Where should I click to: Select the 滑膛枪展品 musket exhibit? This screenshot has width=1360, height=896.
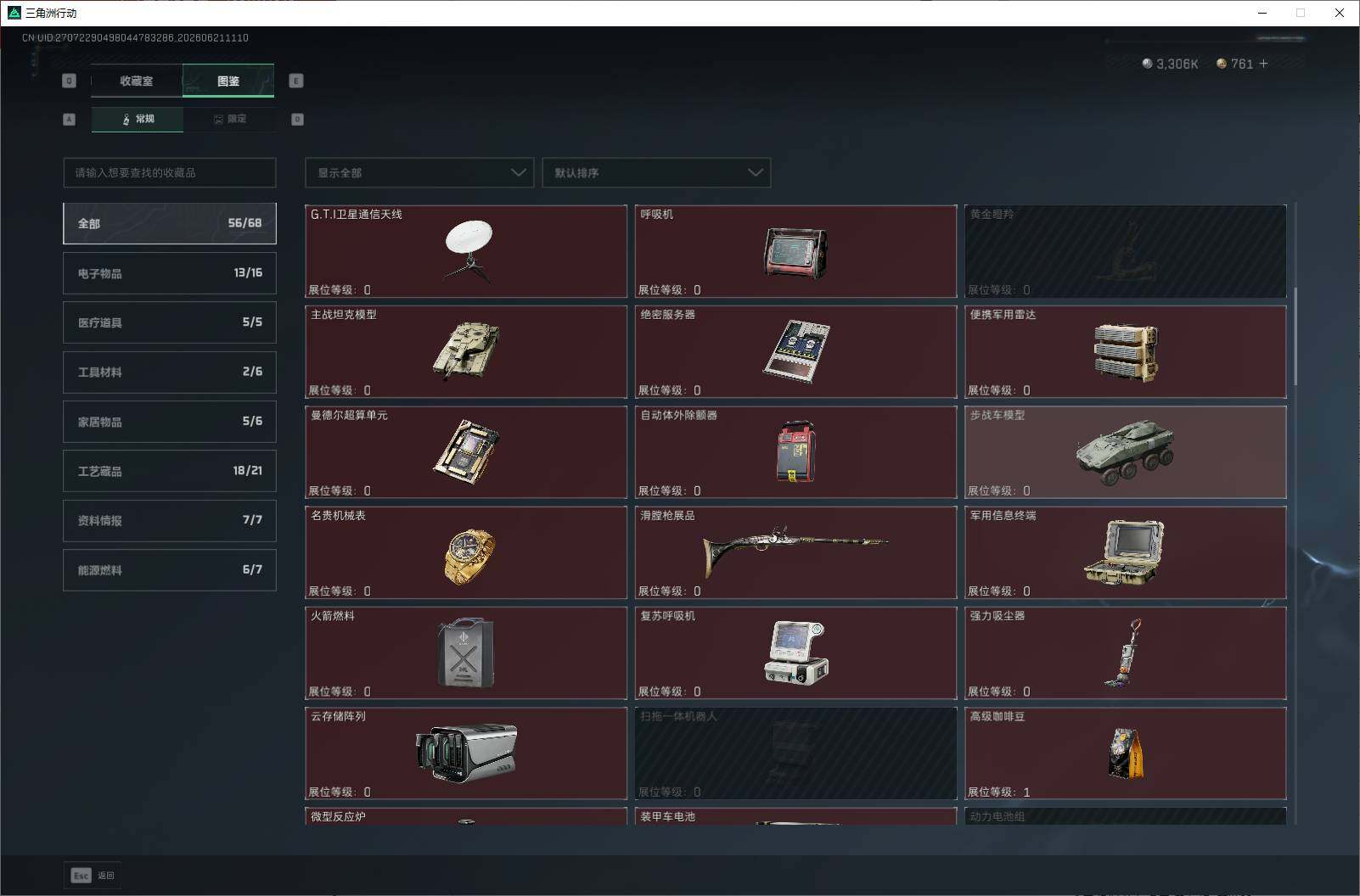coord(795,552)
